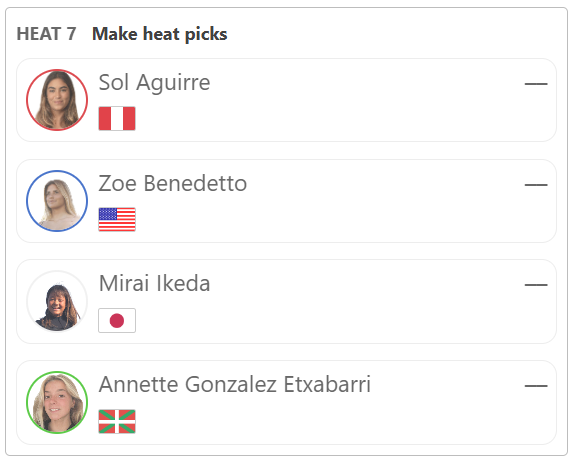
Task: Click the dash beside Zoe Benedetto
Action: pos(536,185)
